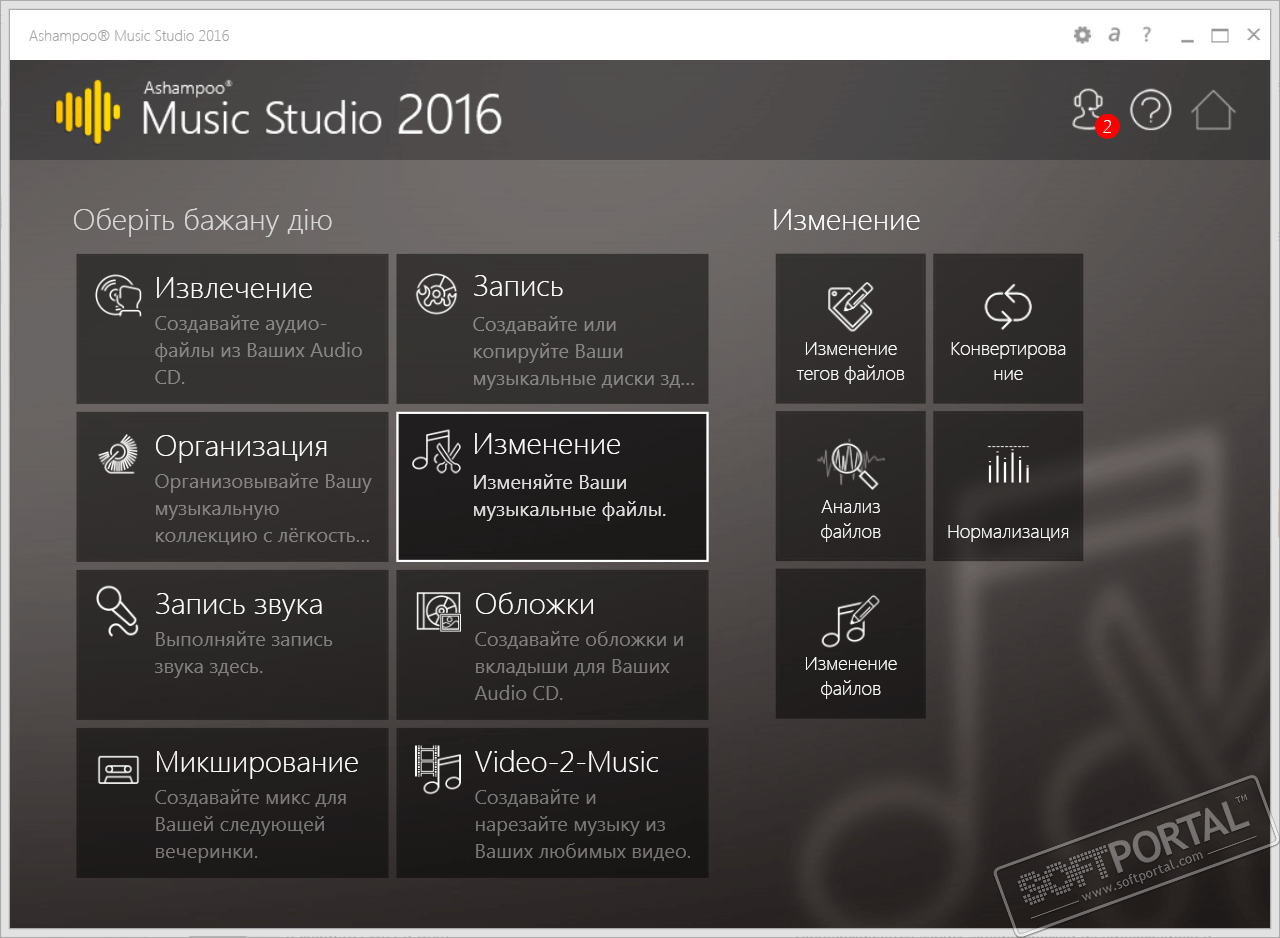Click the Music Studio 2016 logo in header

[278, 110]
